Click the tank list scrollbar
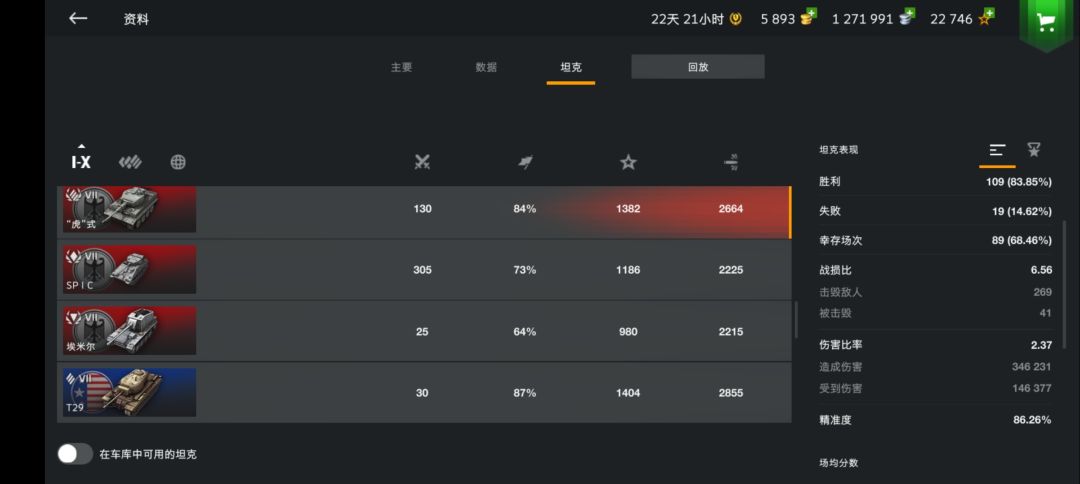 point(796,320)
